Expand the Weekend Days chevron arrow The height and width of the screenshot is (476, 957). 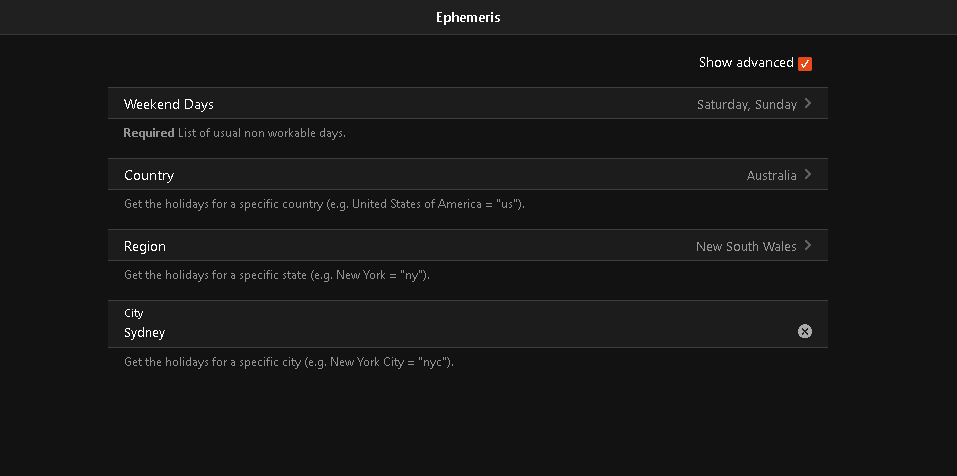click(808, 103)
